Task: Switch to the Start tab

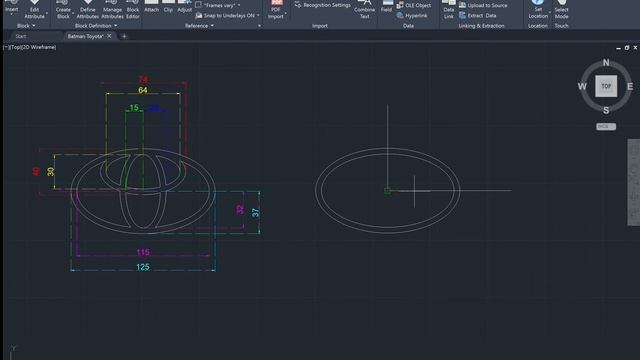Action: pyautogui.click(x=21, y=36)
